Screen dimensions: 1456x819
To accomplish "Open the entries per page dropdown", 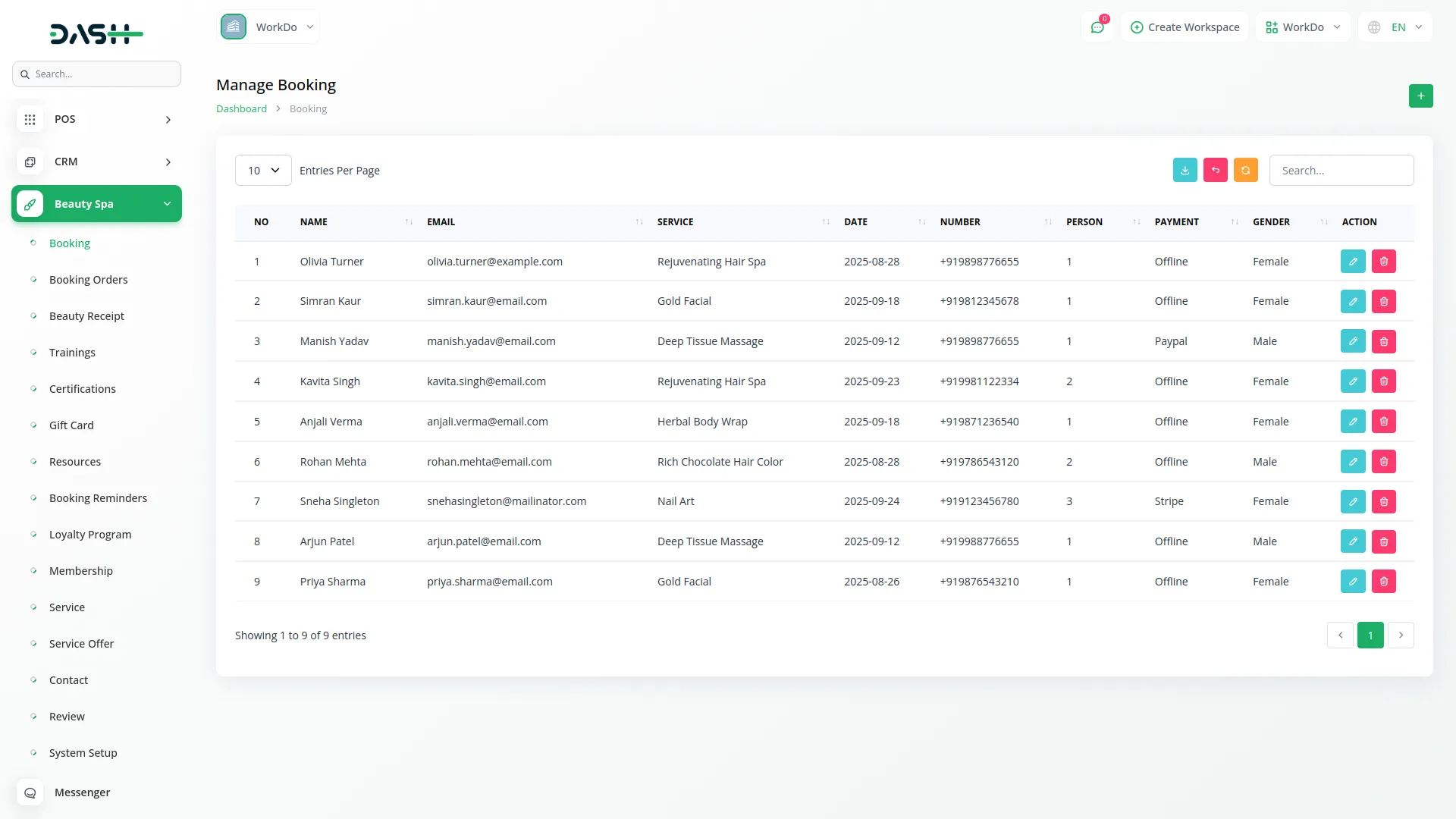I will point(263,171).
